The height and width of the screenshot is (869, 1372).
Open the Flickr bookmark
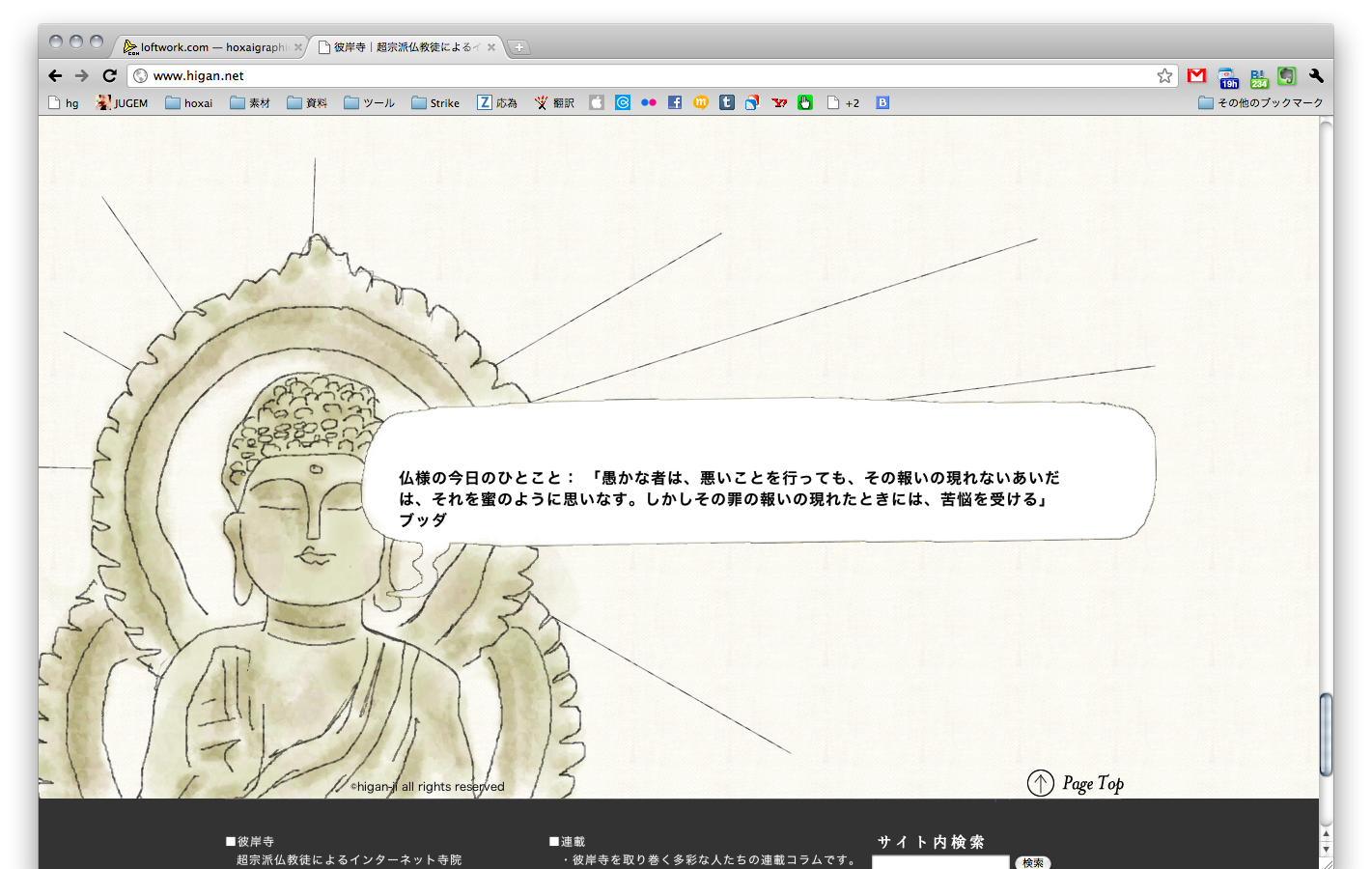(649, 102)
